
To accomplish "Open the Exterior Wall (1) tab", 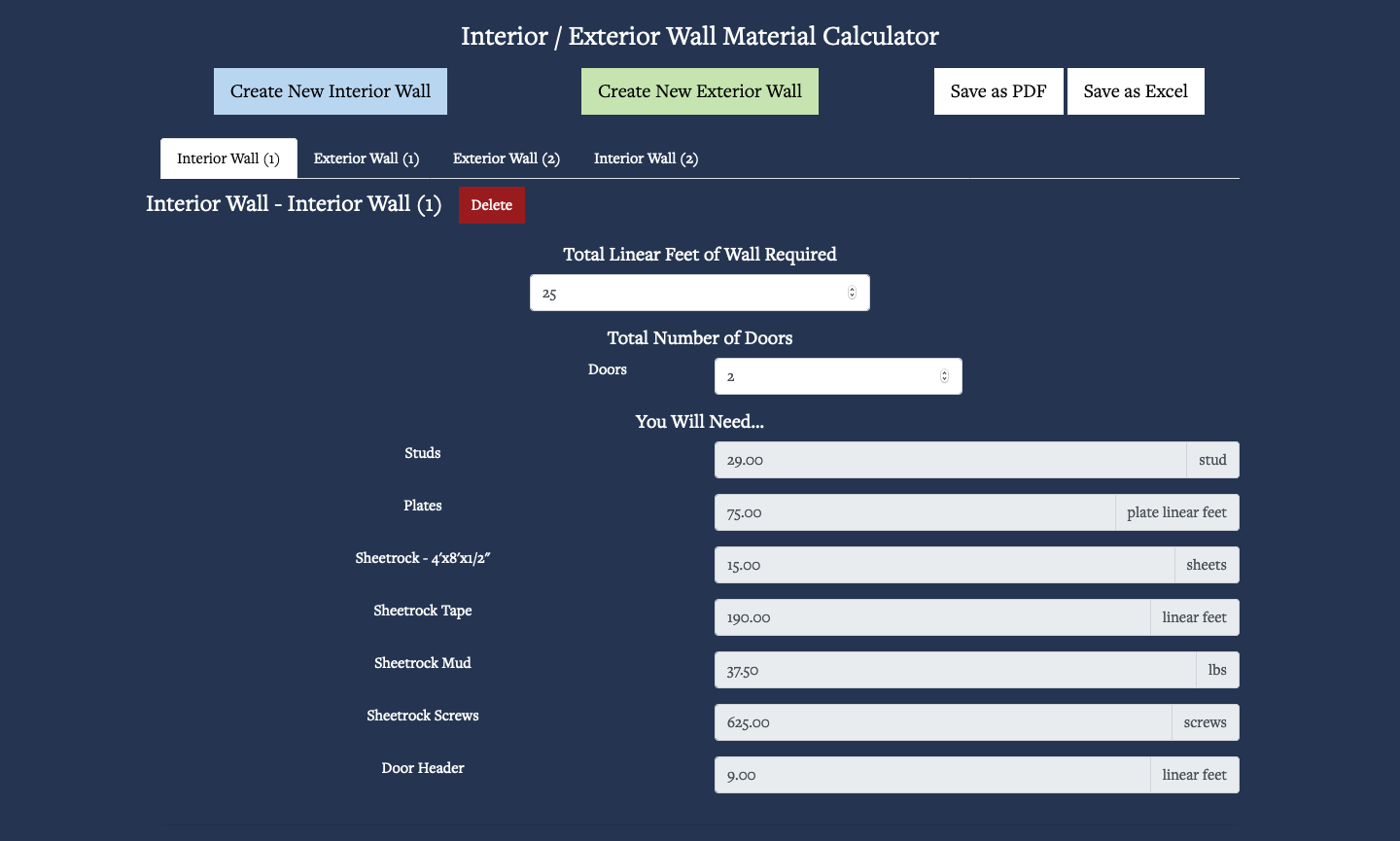I will [x=367, y=158].
